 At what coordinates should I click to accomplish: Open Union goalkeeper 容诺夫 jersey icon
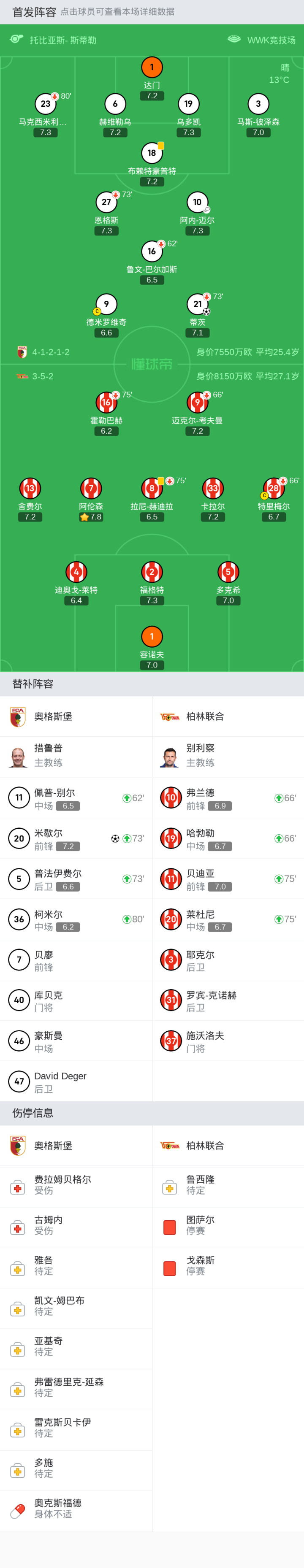click(x=152, y=637)
